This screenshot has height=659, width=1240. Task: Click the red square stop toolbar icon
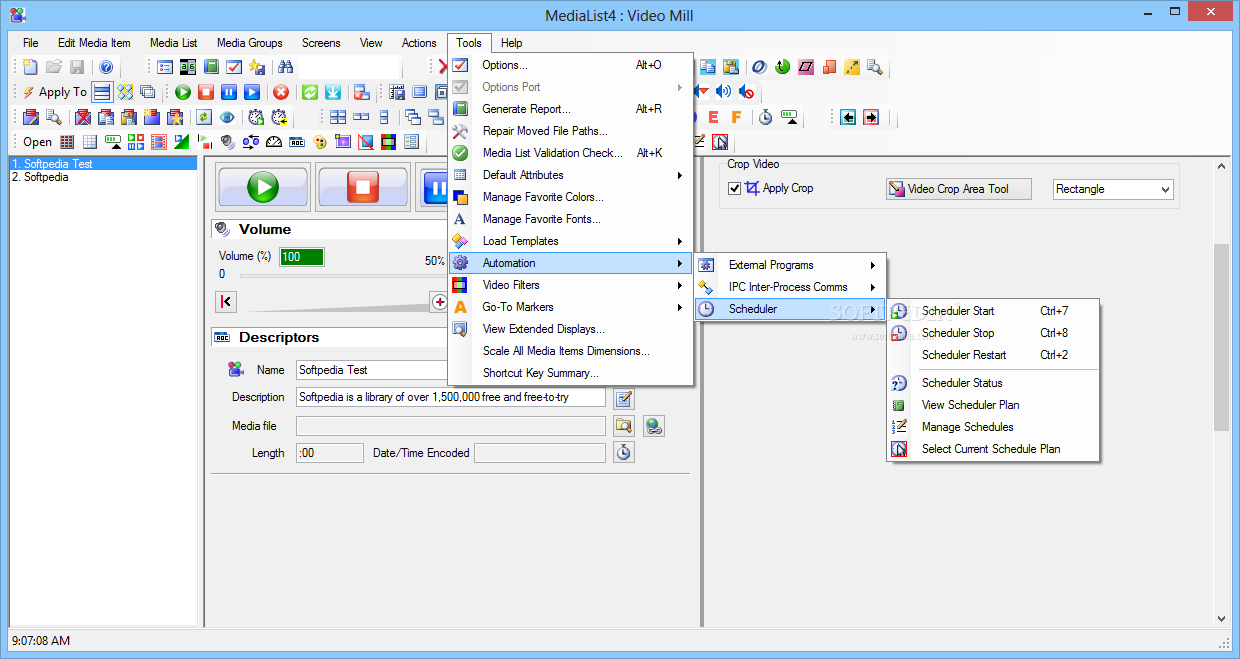(x=206, y=92)
